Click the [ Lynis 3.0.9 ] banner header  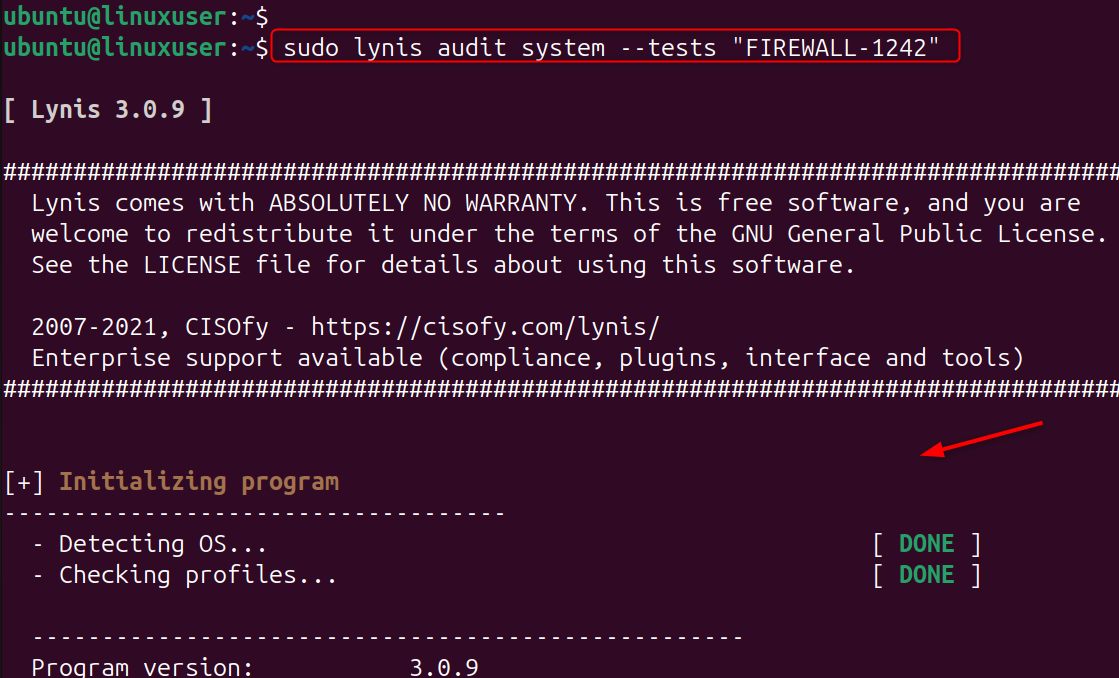pos(107,109)
